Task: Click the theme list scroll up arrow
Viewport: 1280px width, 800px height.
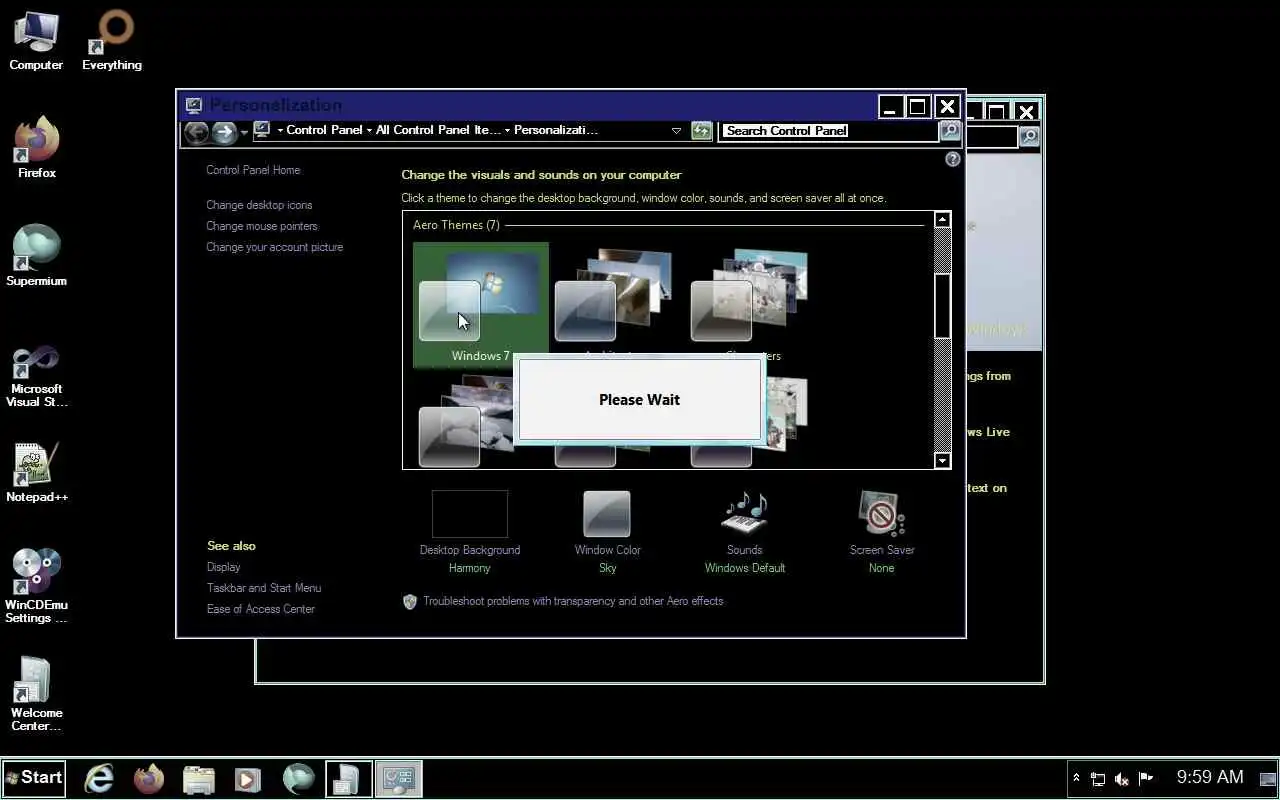Action: tap(942, 219)
